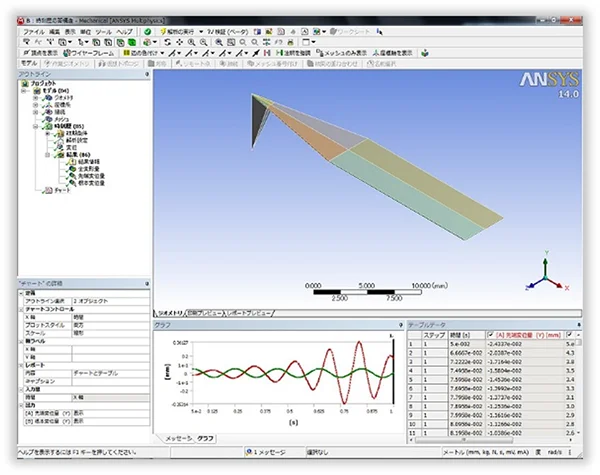Collapse the チャートコントロール details section
This screenshot has width=600, height=475.
[x=21, y=309]
